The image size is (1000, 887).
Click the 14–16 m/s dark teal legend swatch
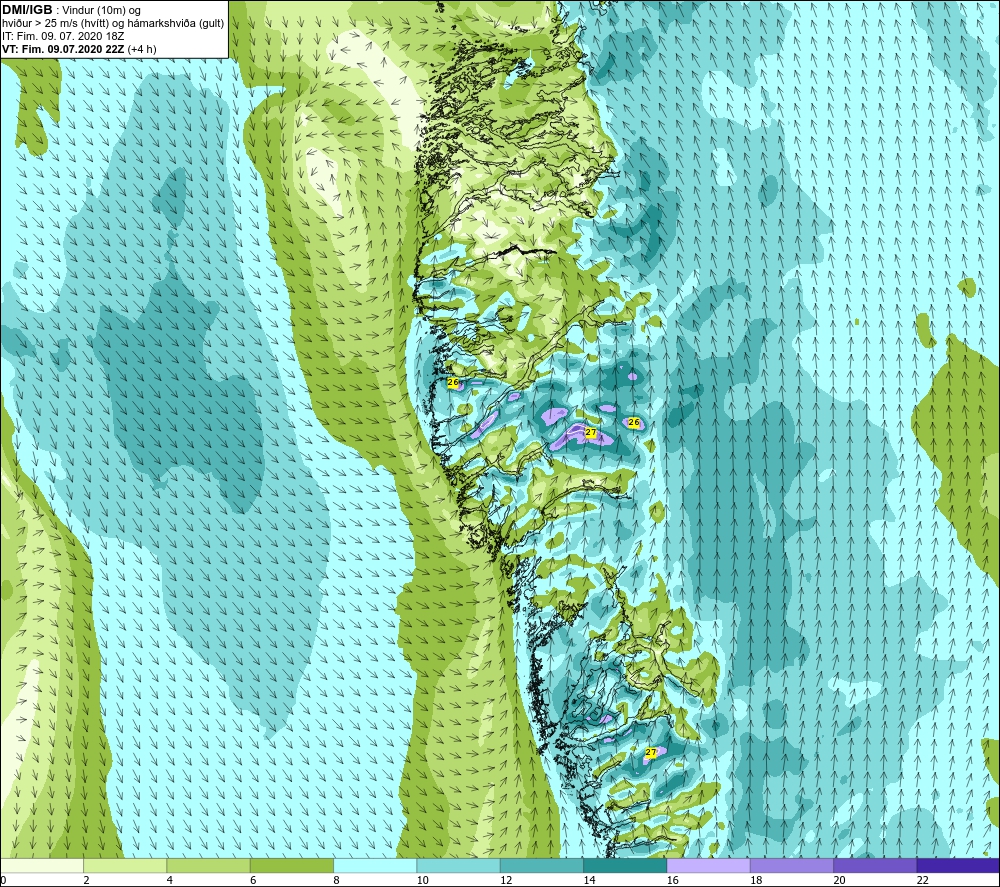[625, 865]
